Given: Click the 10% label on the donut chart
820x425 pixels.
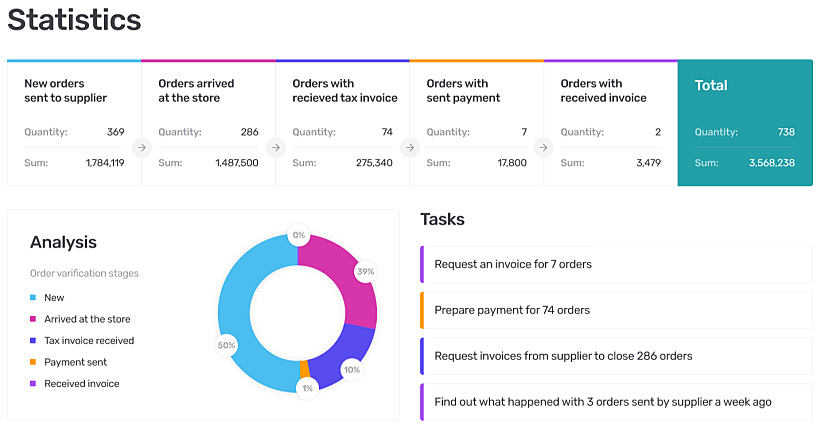Looking at the screenshot, I should (351, 369).
